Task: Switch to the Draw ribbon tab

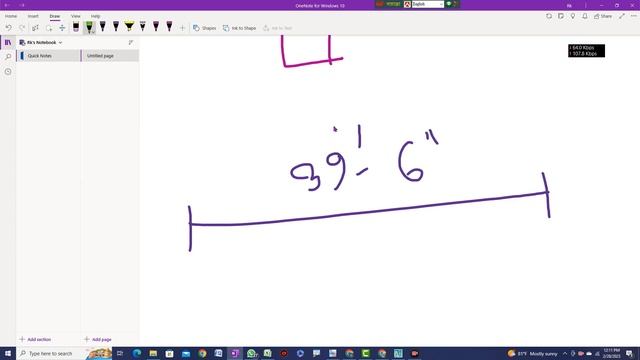Action: pos(55,16)
